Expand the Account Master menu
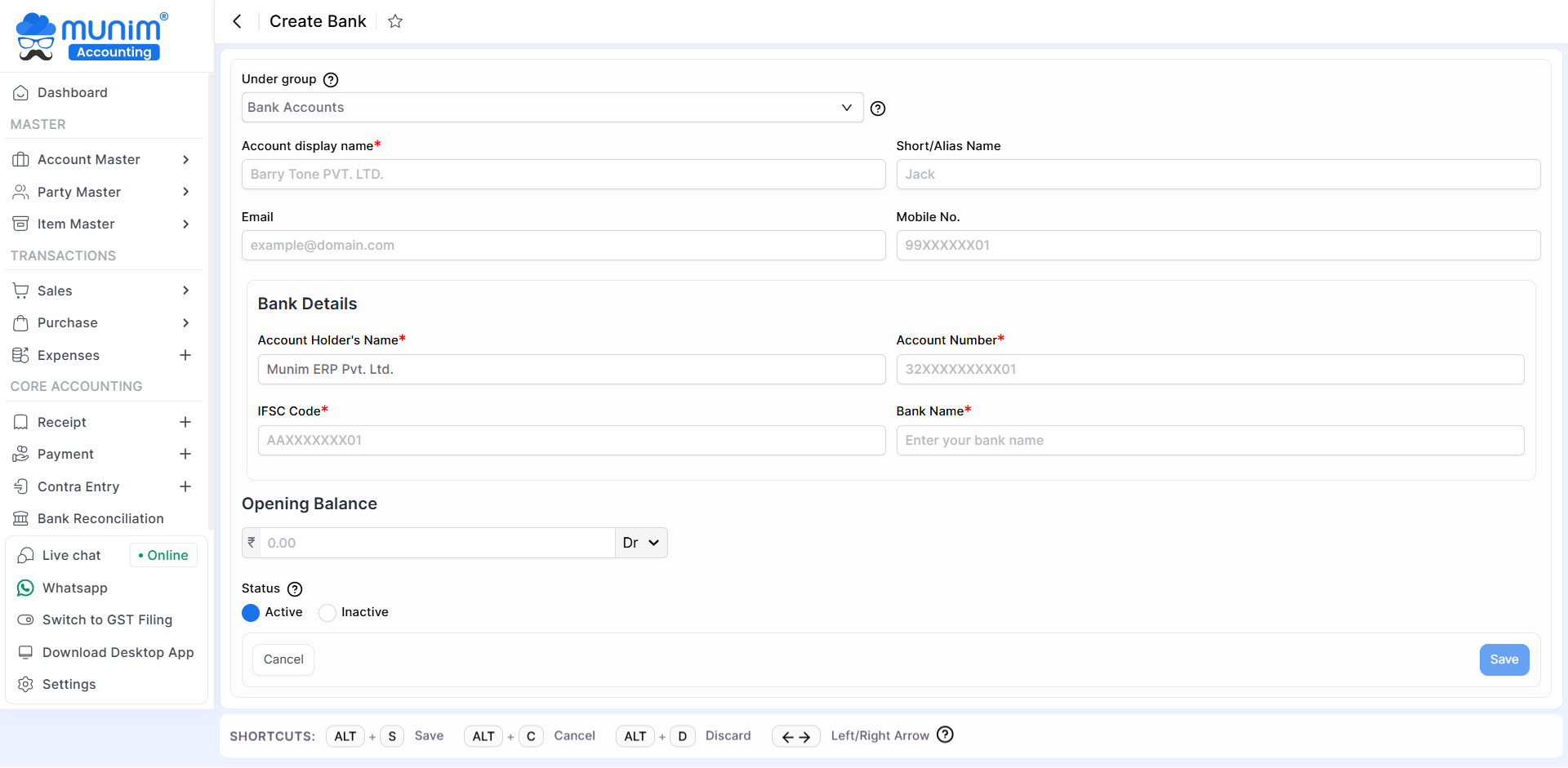This screenshot has height=768, width=1568. point(102,160)
